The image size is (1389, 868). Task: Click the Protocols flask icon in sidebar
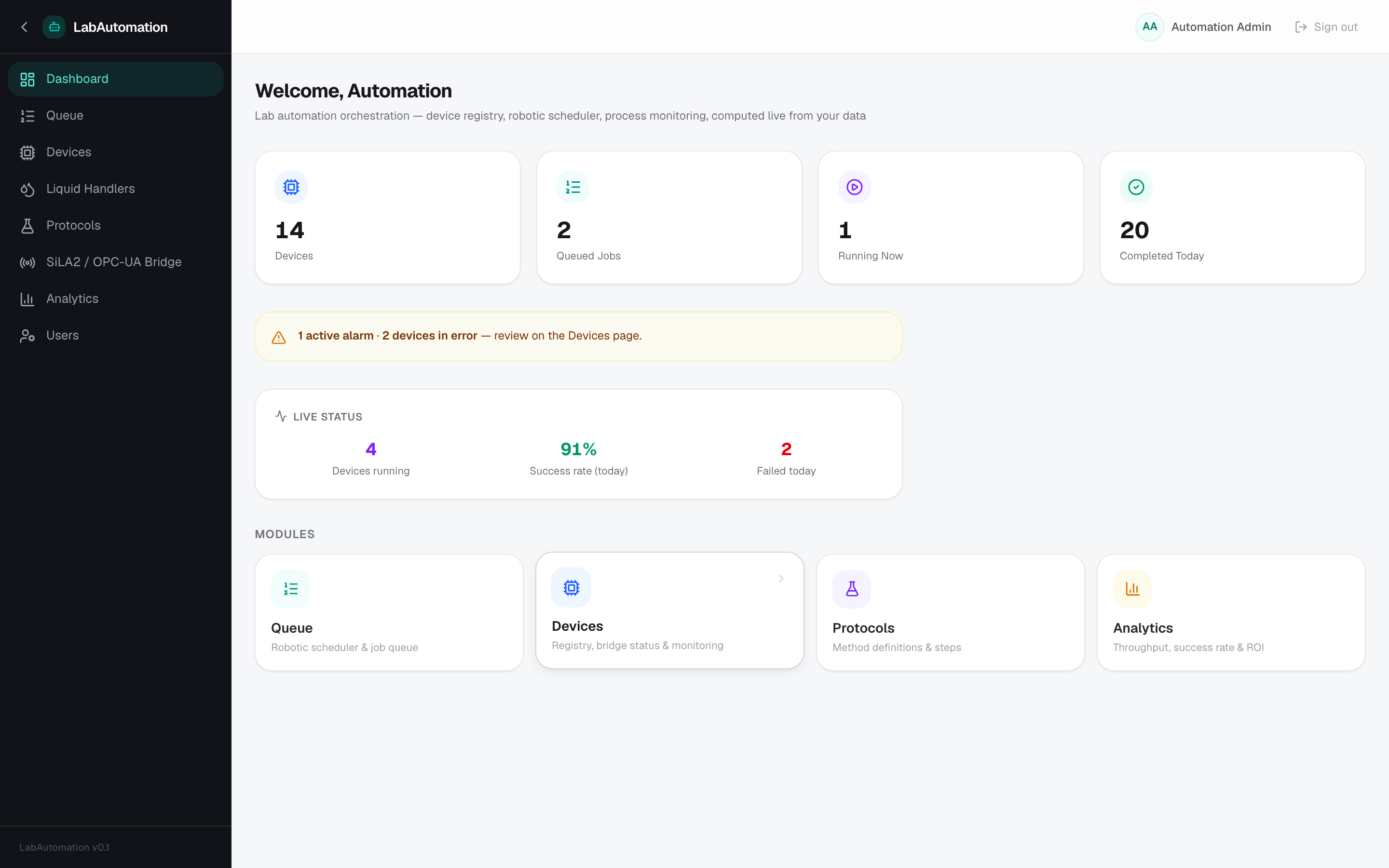coord(27,226)
